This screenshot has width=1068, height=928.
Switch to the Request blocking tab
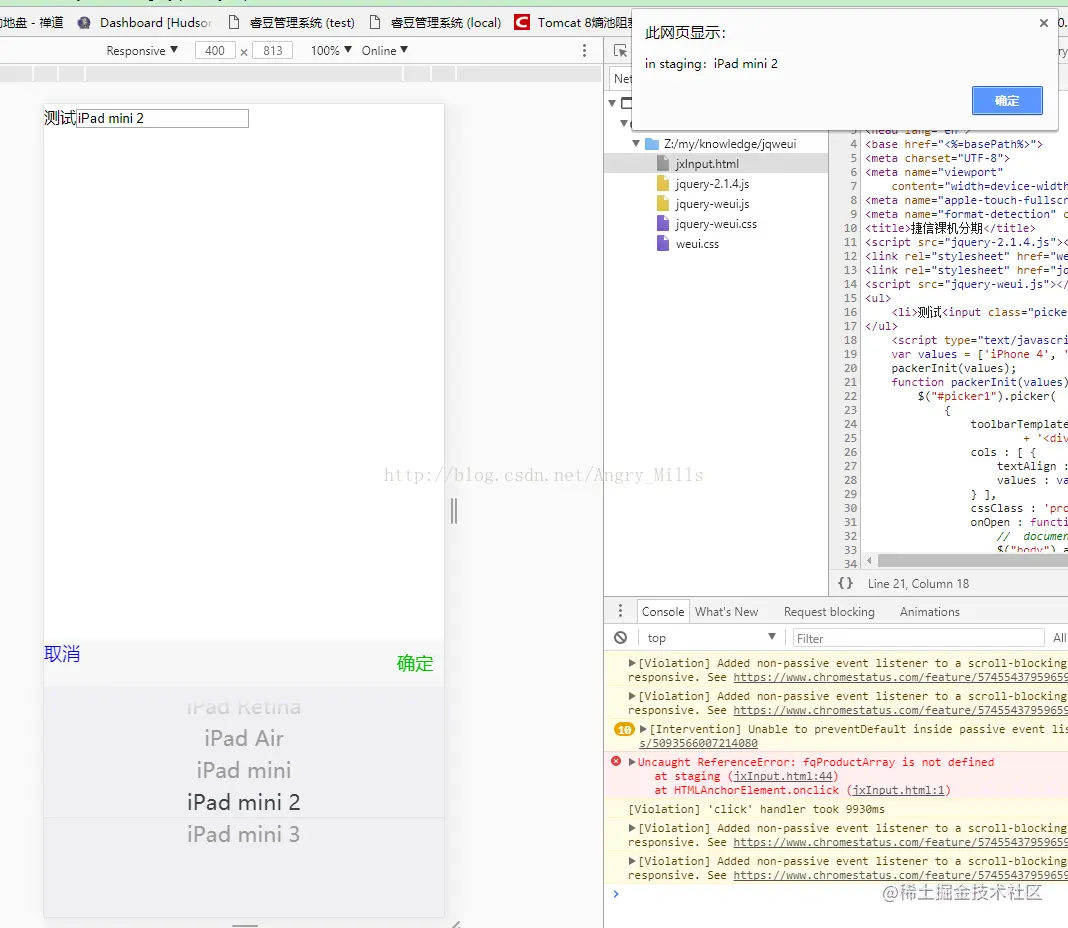pos(829,612)
